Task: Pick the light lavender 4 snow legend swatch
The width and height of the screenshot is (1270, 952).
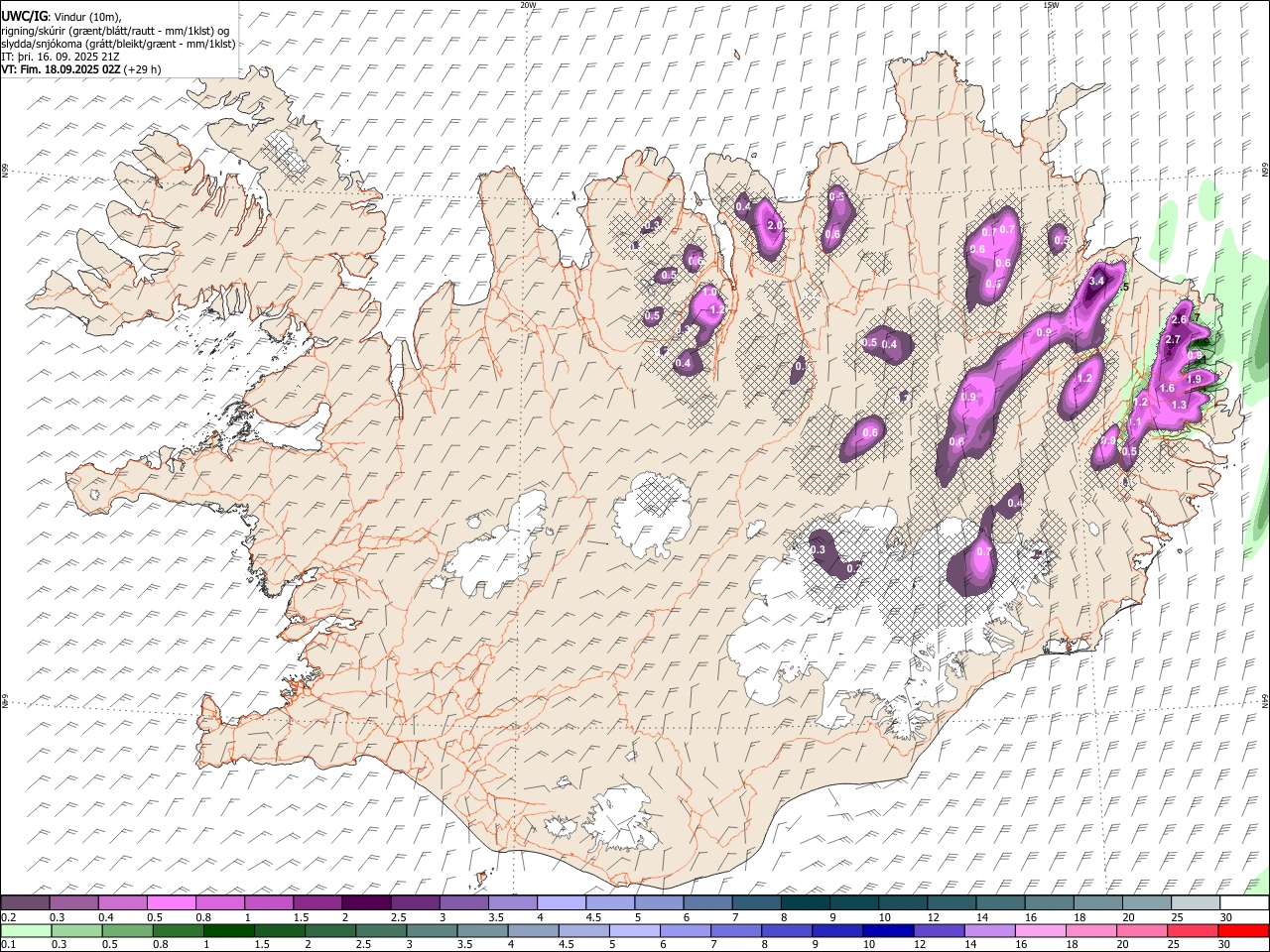Action: 561,903
